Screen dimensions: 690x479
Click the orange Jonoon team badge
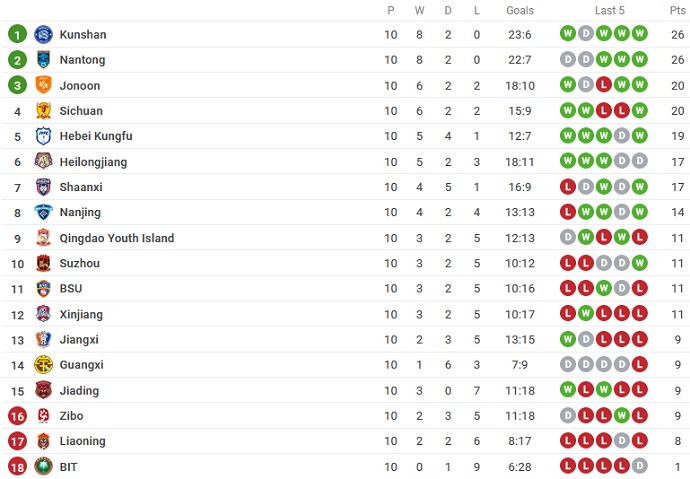click(x=43, y=85)
